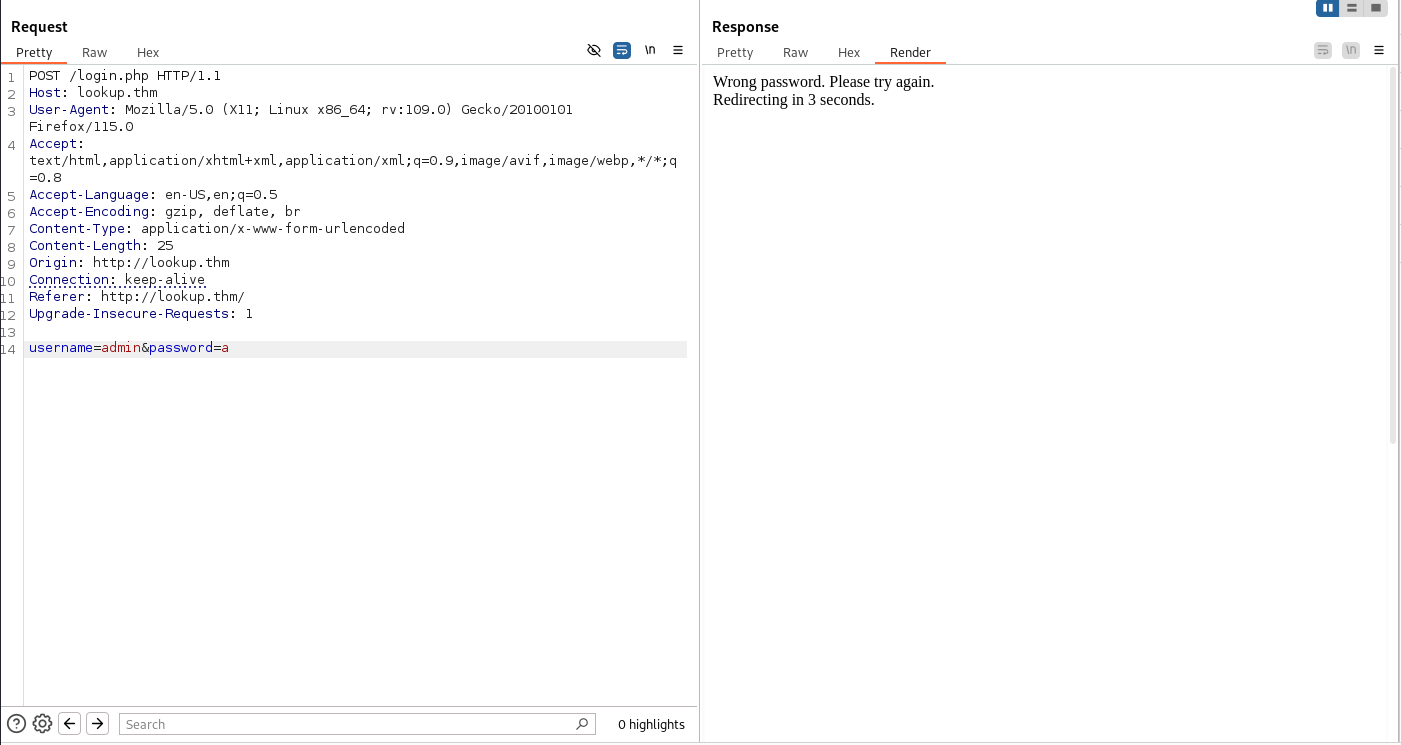Switch to top-bottom stacked layout view
1401x745 pixels.
tap(1352, 8)
